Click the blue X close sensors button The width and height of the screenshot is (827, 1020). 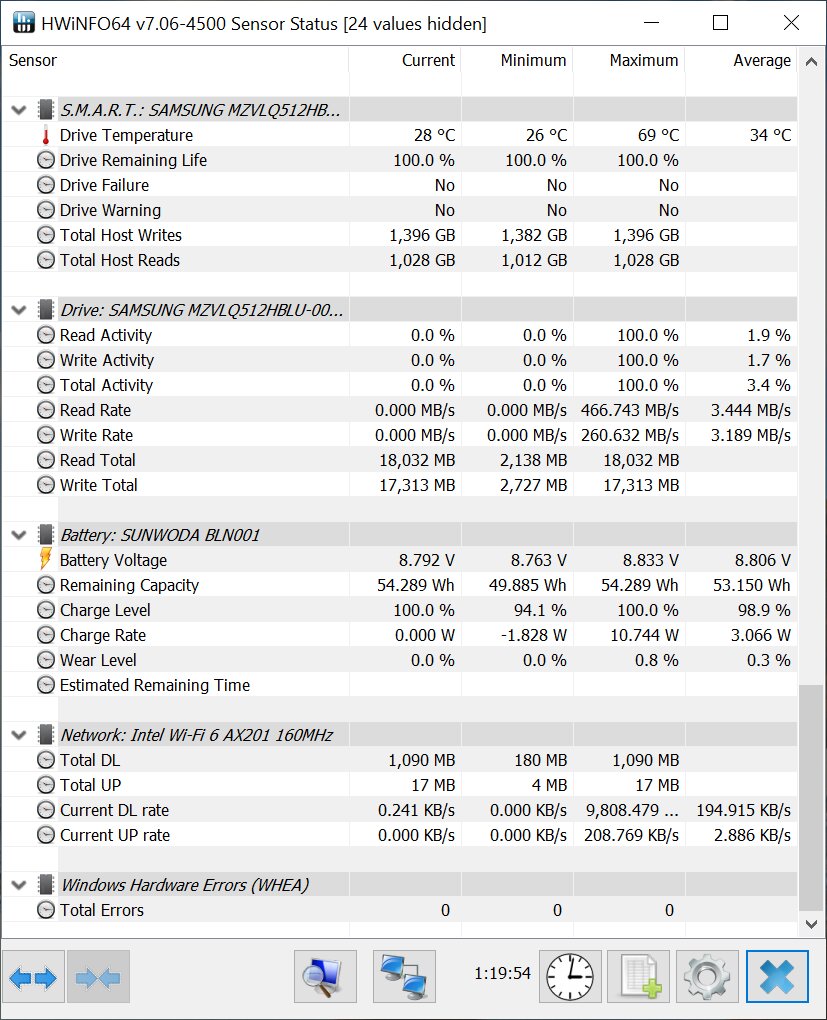776,977
